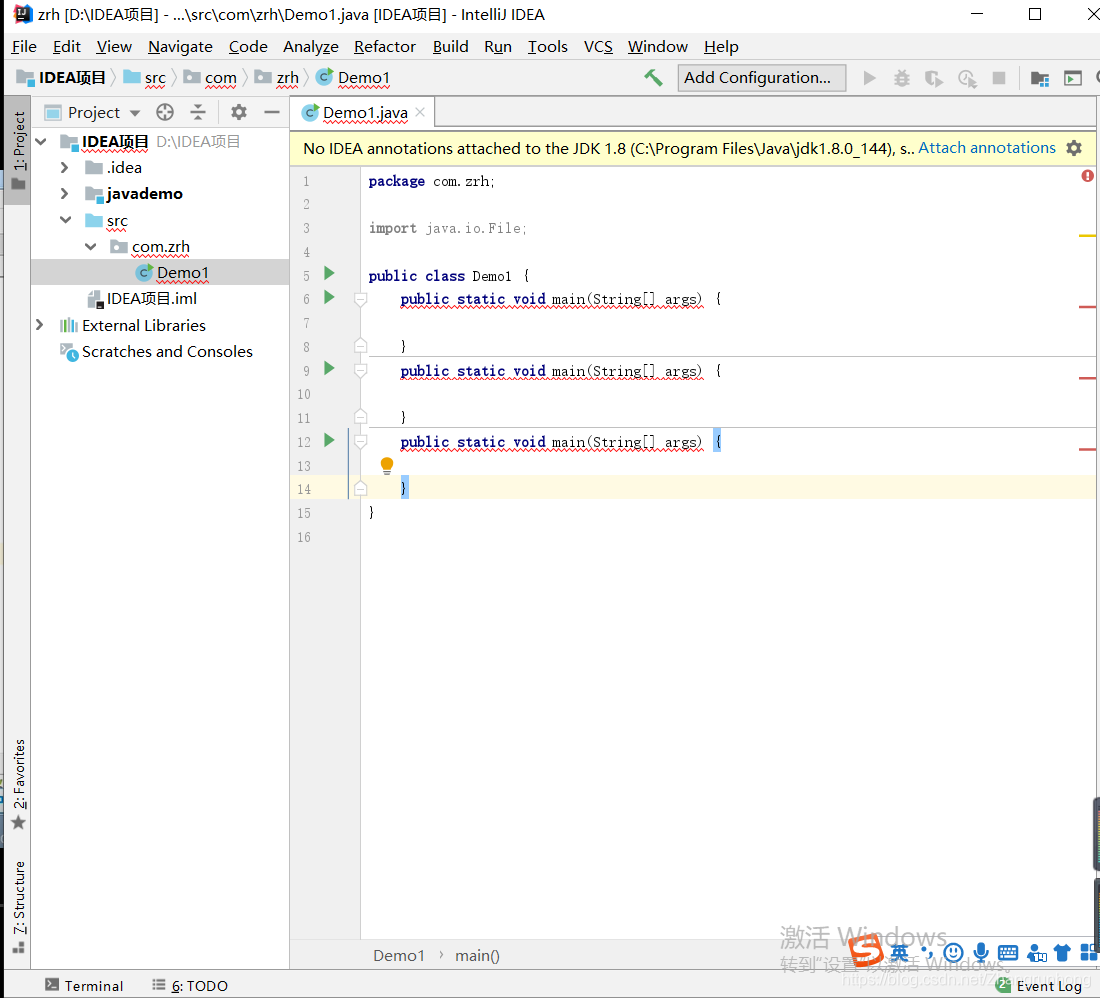Open Project panel settings gear
Image resolution: width=1100 pixels, height=998 pixels.
(x=238, y=113)
